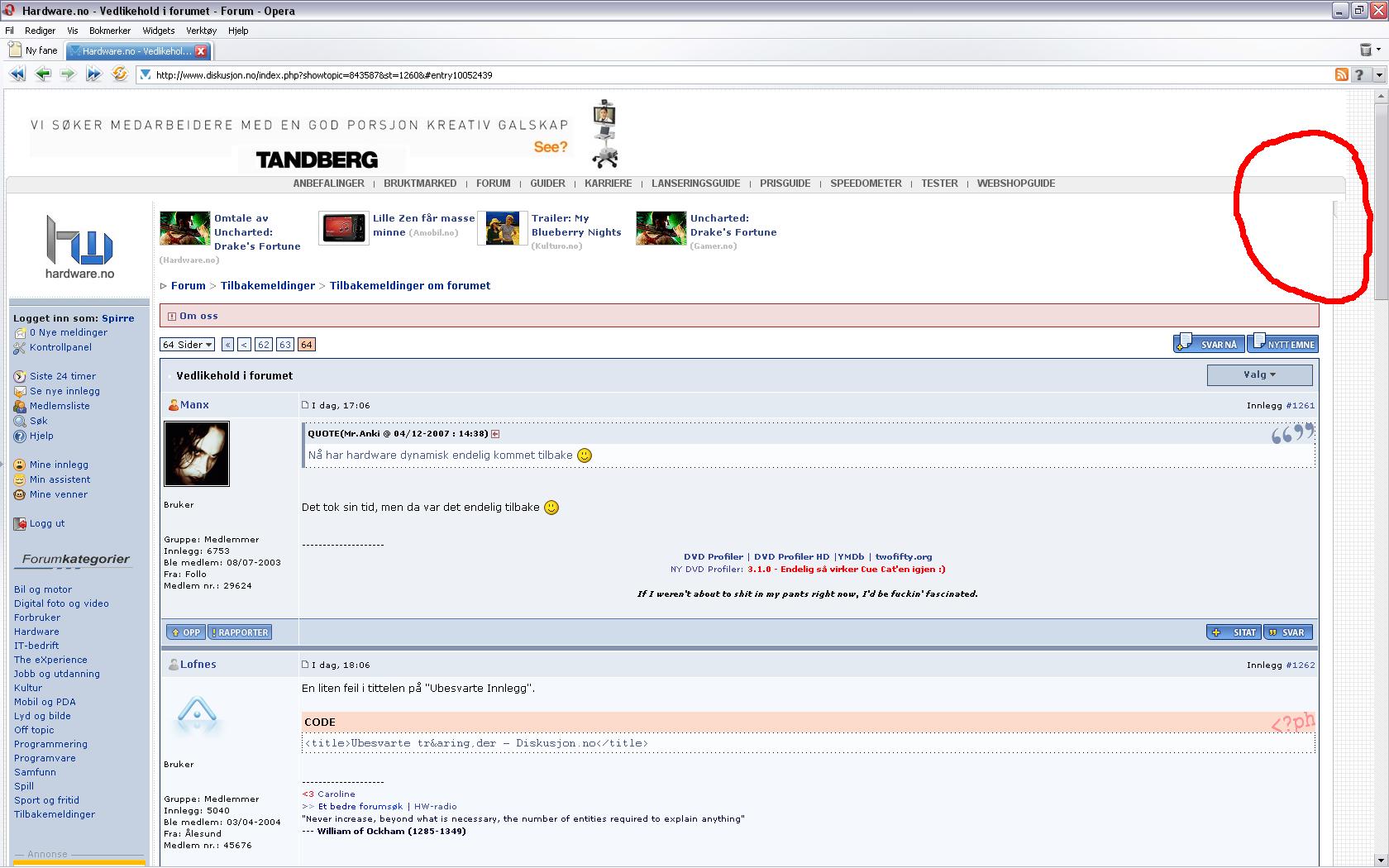
Task: Click Opera's rewind navigation button
Action: [x=17, y=74]
